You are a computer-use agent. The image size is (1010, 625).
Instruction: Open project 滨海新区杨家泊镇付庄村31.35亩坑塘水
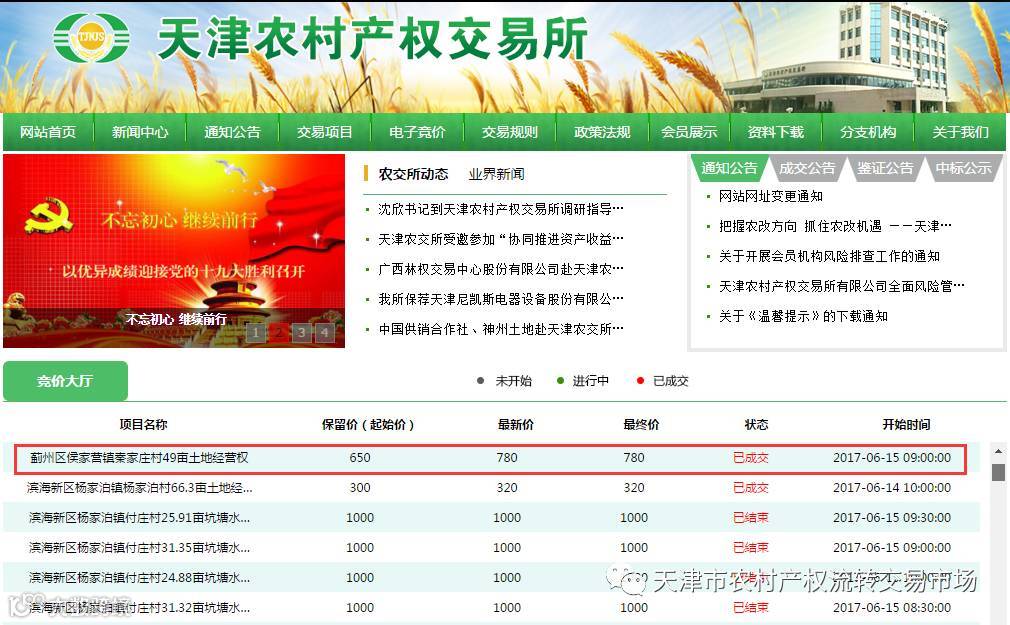point(139,548)
